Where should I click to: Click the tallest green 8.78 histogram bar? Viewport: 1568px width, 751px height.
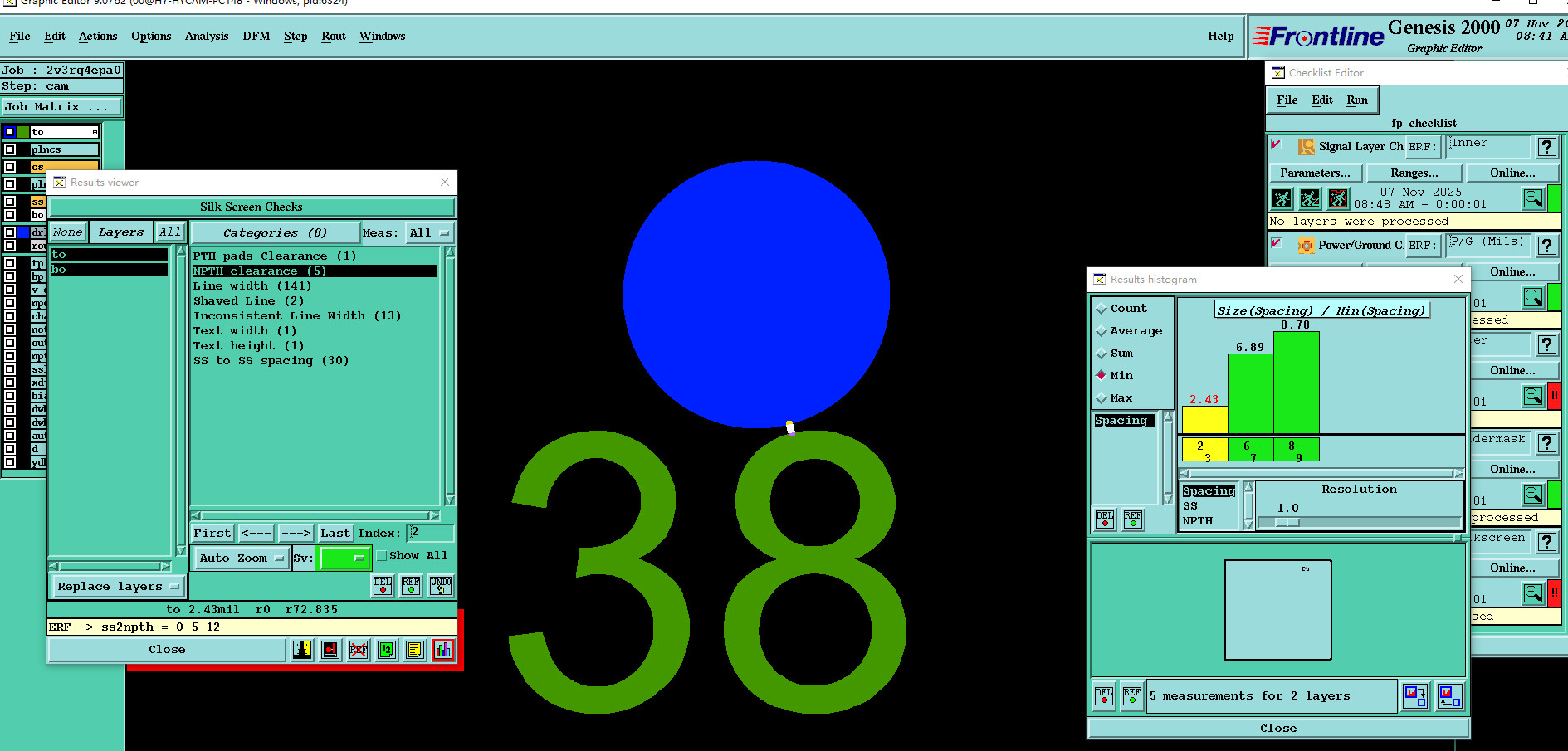[1296, 382]
